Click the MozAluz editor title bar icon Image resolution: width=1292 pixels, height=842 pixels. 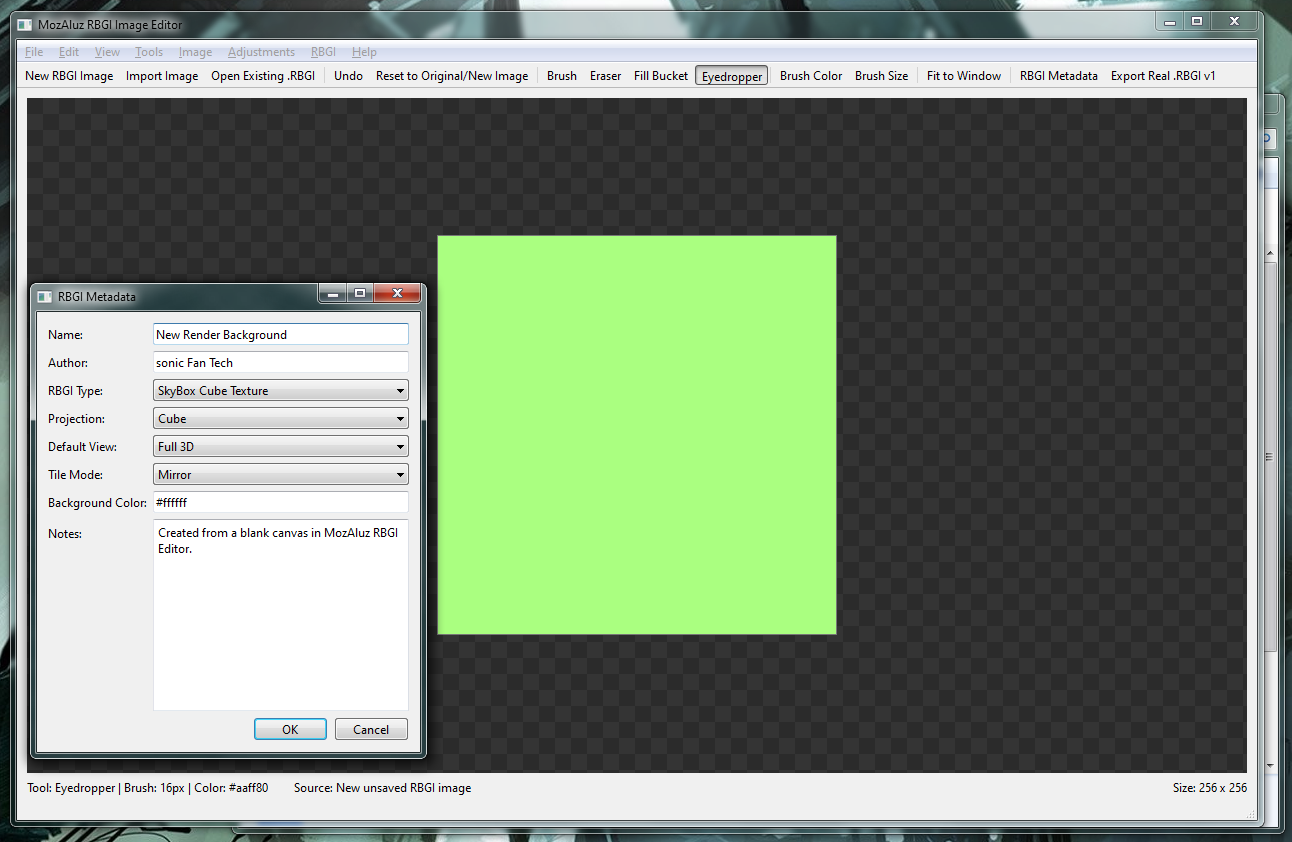24,24
